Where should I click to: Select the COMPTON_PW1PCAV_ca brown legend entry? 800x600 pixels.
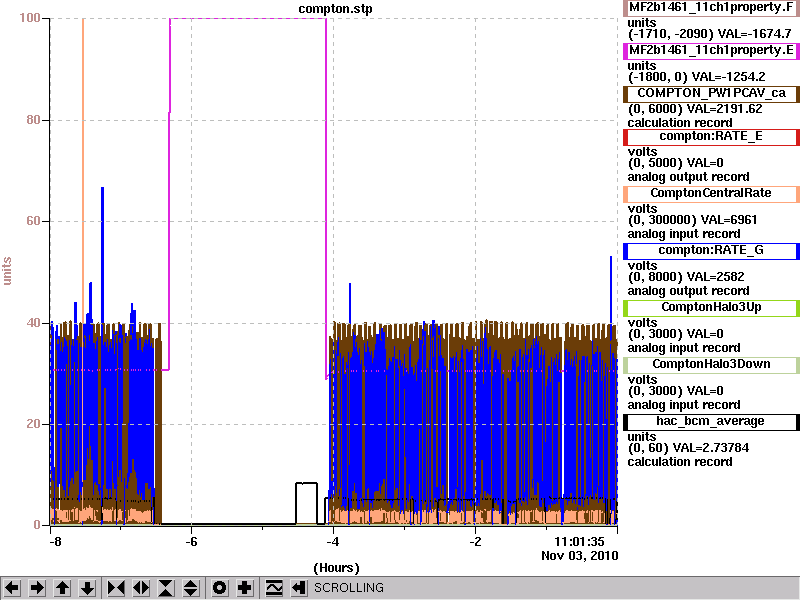point(711,93)
